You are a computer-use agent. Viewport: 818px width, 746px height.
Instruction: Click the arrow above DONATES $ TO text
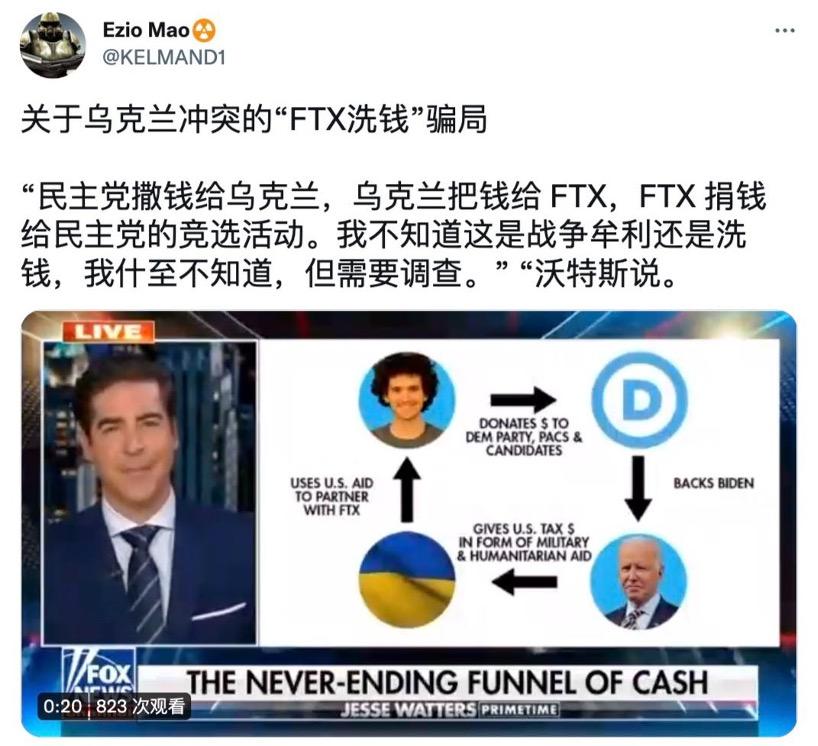(x=523, y=400)
